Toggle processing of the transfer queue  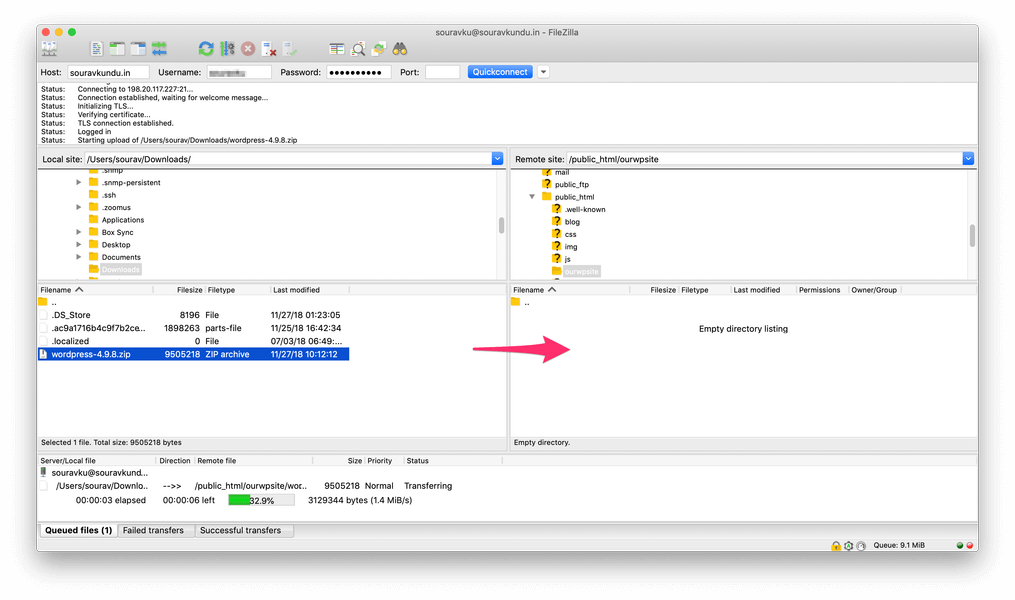pos(227,49)
